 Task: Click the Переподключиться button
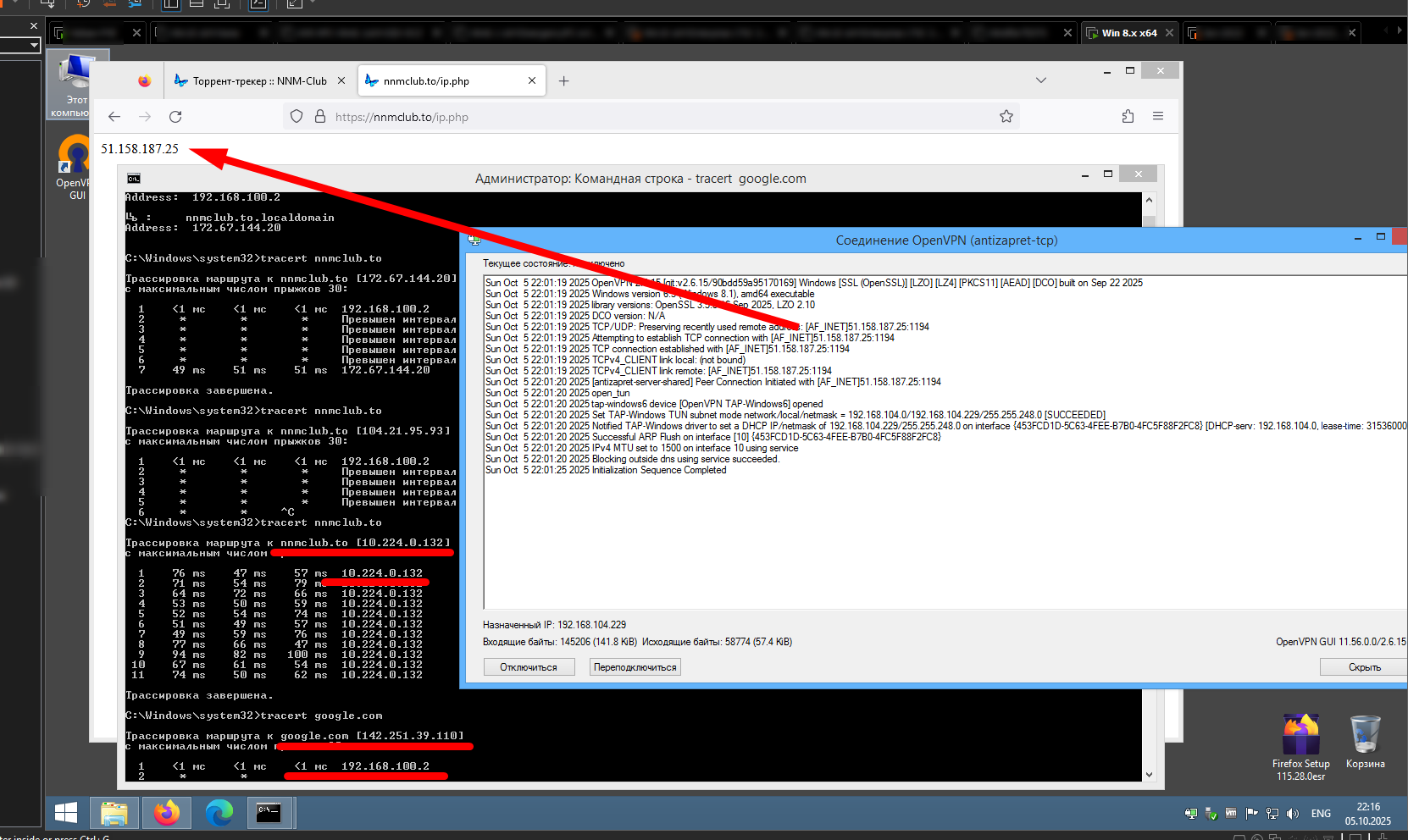[x=635, y=667]
